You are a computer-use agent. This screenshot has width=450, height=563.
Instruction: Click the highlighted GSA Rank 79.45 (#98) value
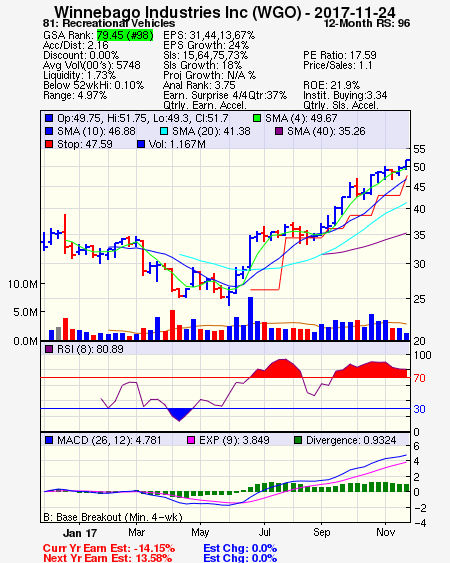pos(125,35)
